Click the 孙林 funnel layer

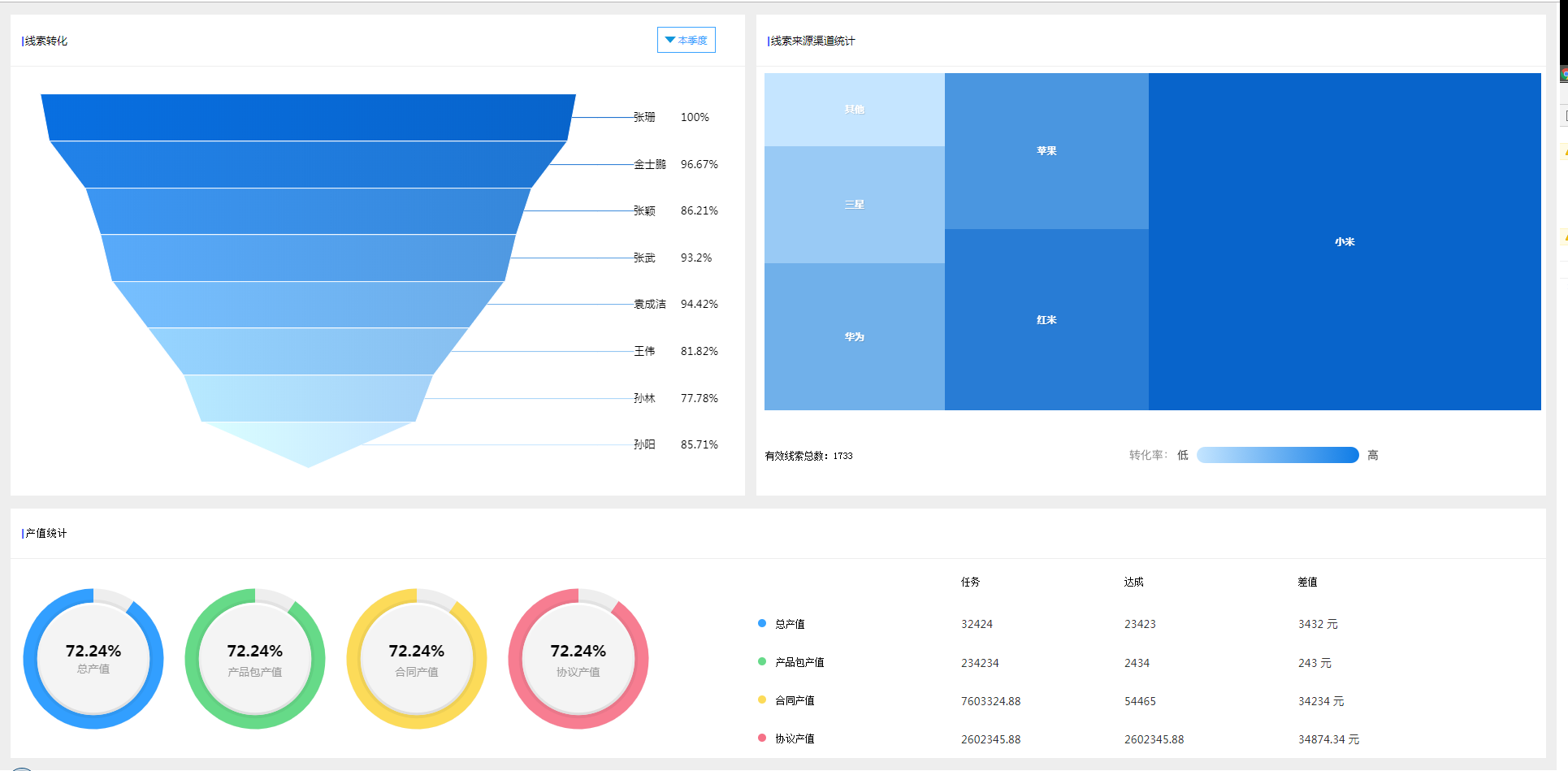click(309, 398)
